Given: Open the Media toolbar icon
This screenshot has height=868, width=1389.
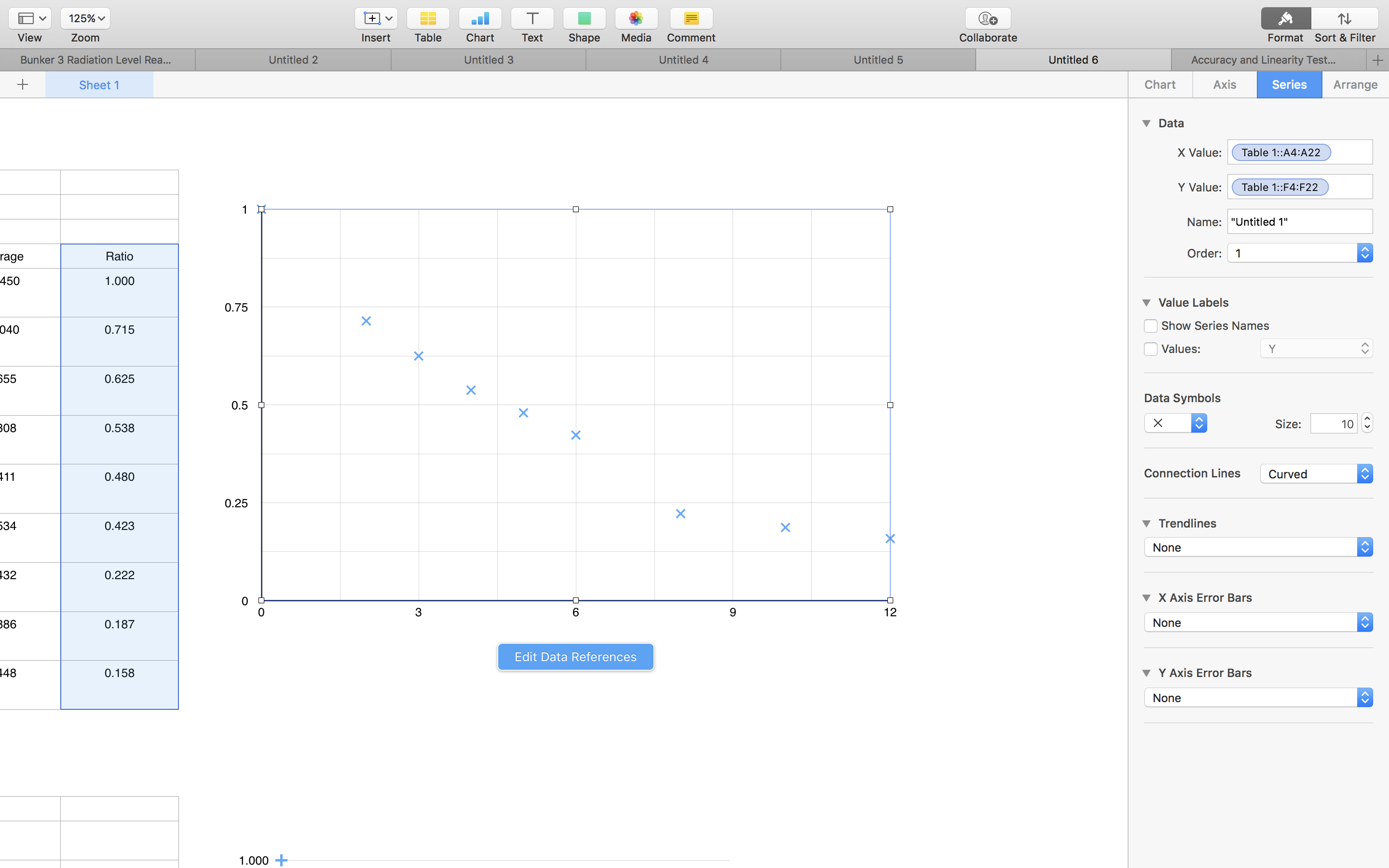Looking at the screenshot, I should click(635, 19).
